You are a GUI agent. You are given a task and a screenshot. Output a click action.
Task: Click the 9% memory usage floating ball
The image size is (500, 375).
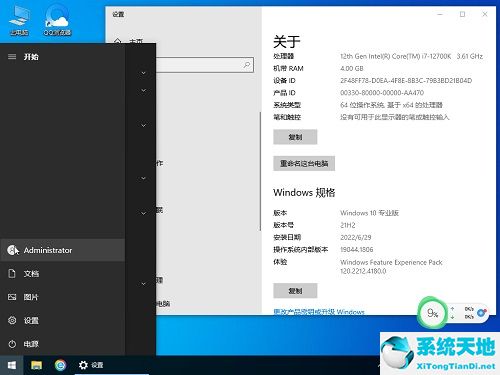[x=432, y=313]
